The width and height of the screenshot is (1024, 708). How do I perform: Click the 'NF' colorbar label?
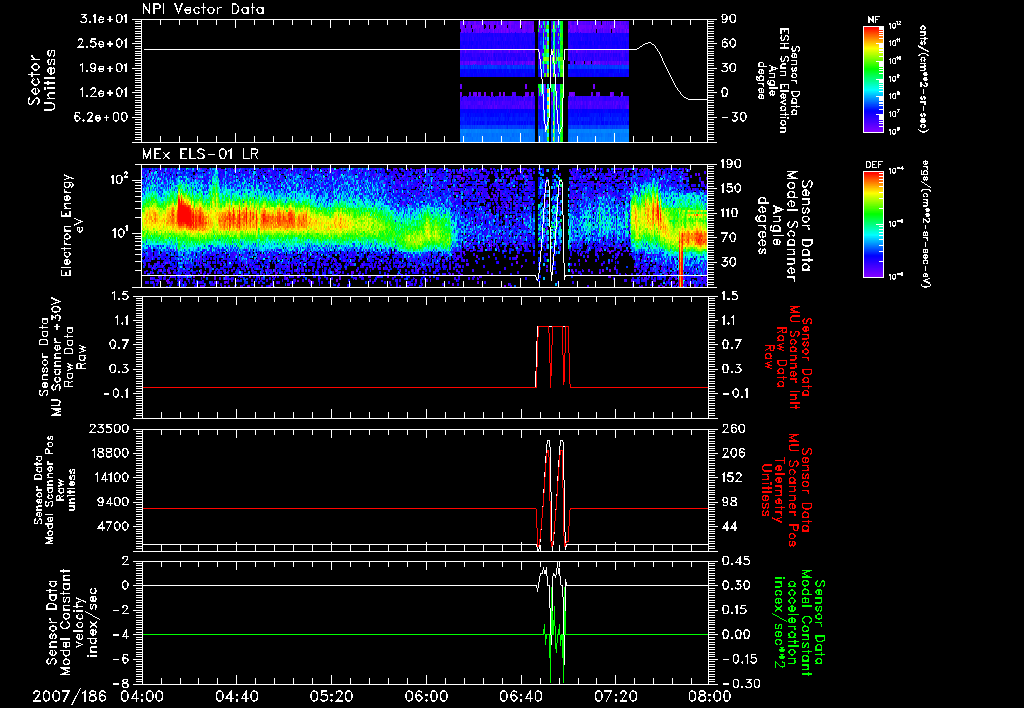873,20
